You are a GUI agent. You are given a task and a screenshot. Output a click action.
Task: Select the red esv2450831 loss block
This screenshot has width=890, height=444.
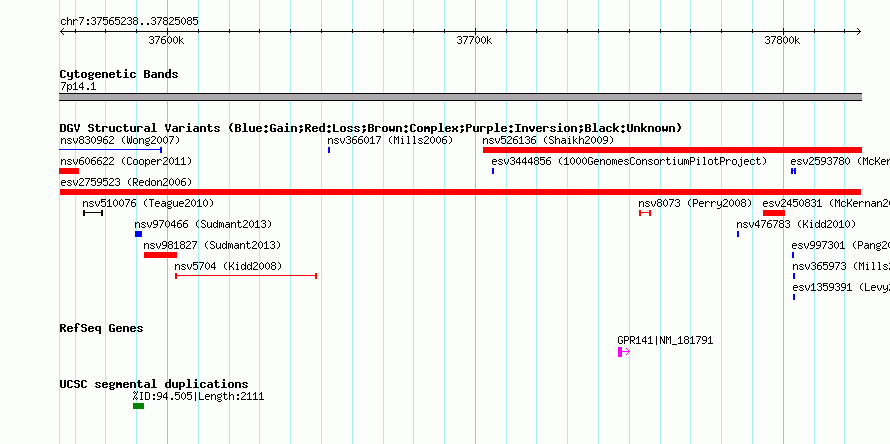774,213
